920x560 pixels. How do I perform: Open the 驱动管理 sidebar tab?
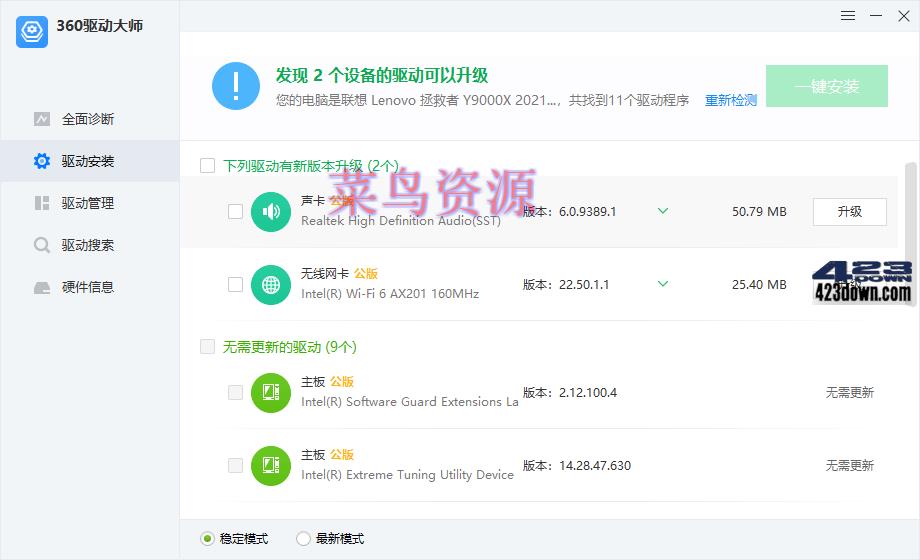tap(90, 203)
